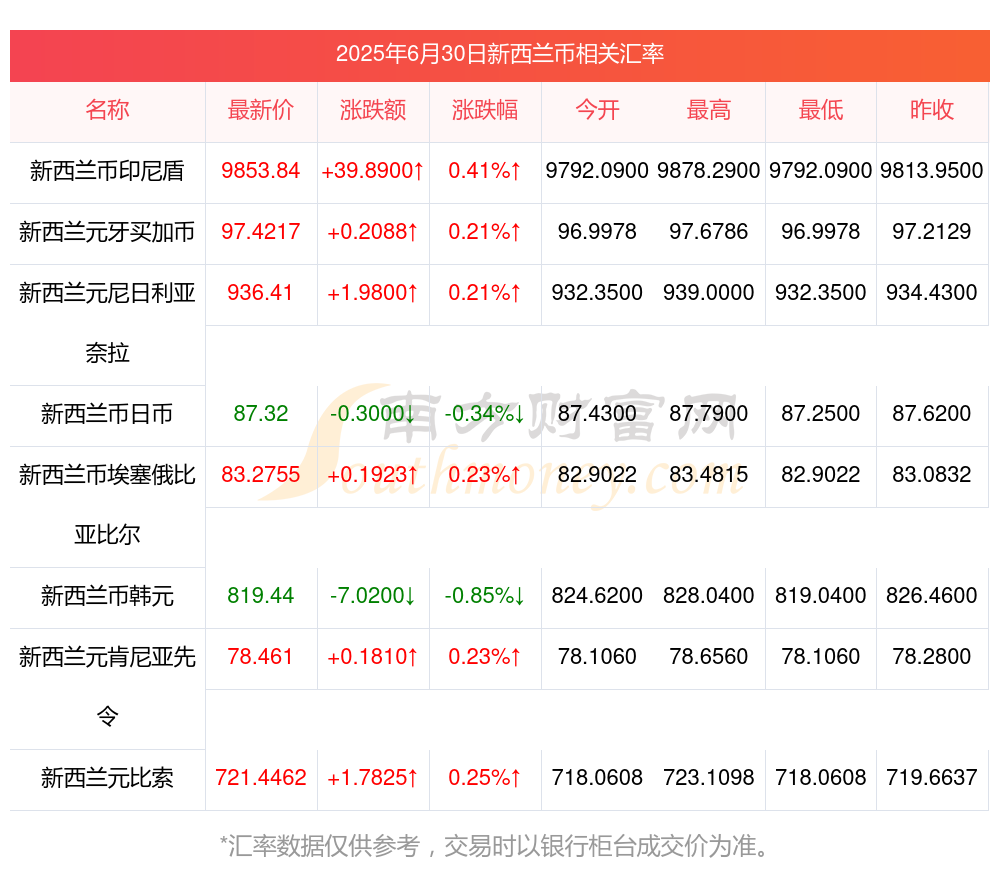Screen dimensions: 1000x877
Task: Click the row name 新西兰元肯尼亚先令
Action: coord(107,686)
